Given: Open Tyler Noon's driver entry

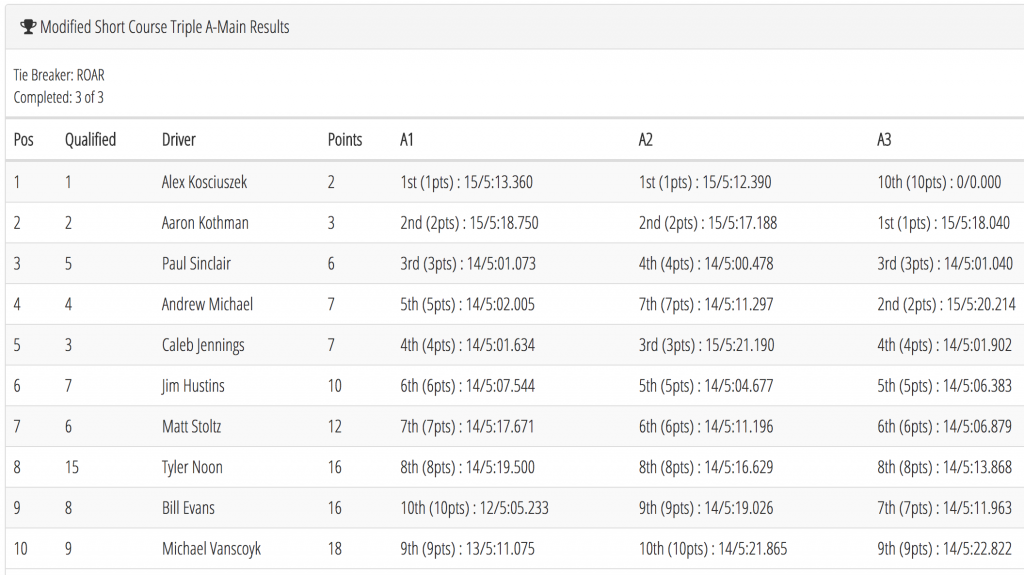Looking at the screenshot, I should tap(192, 468).
